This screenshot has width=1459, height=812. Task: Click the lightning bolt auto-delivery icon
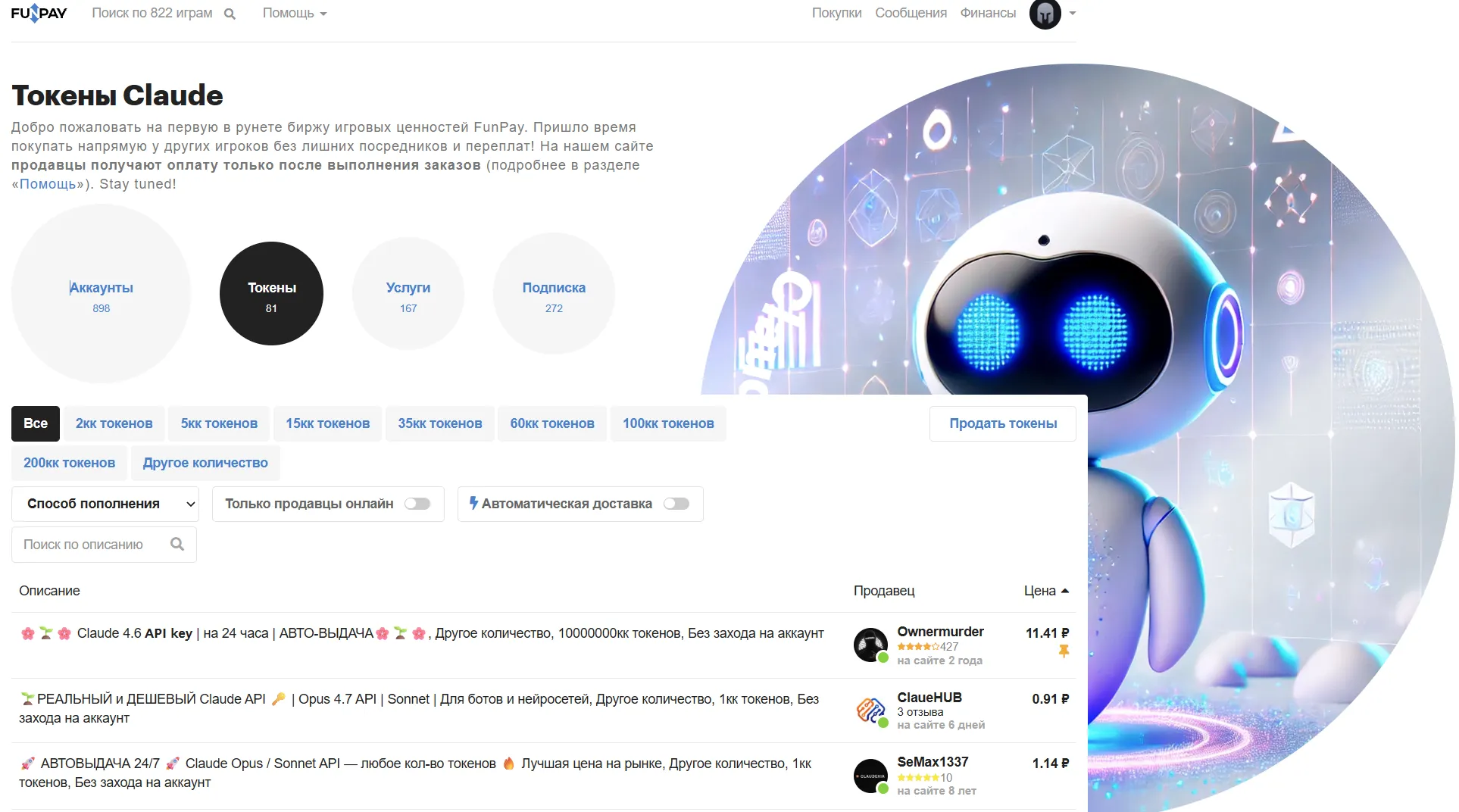pos(473,503)
